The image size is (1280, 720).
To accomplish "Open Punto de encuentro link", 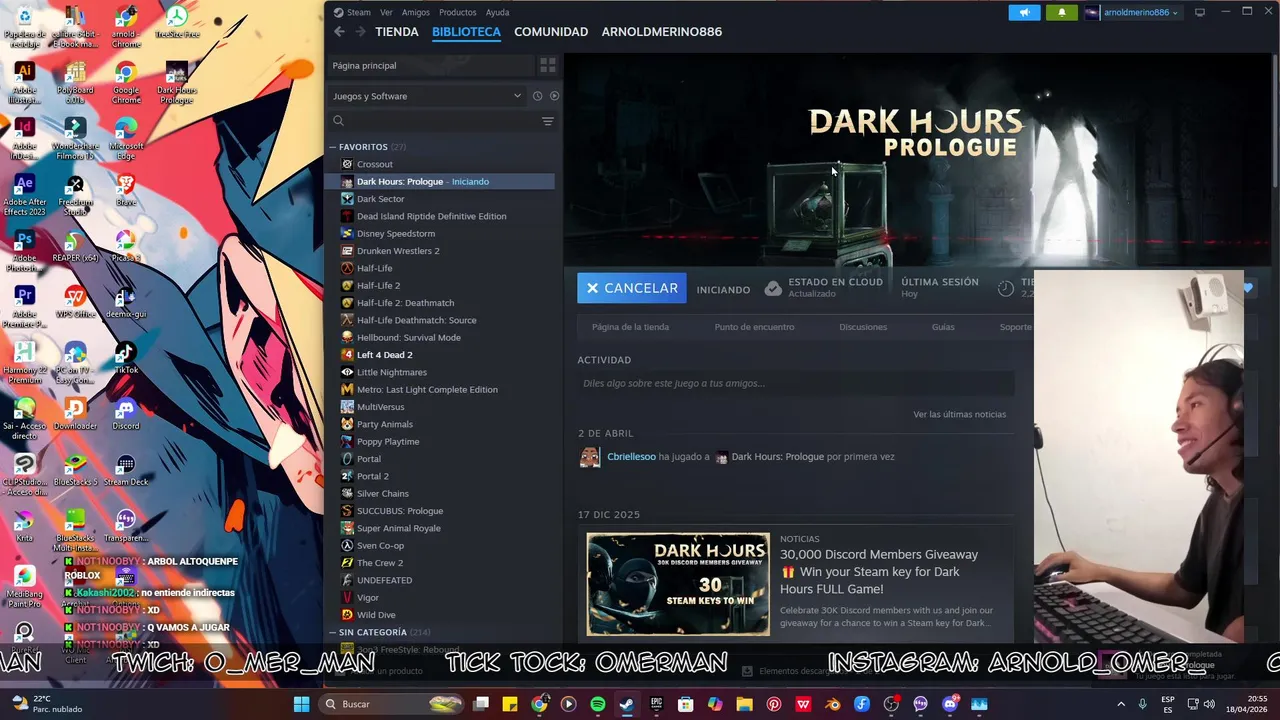I will pyautogui.click(x=754, y=327).
